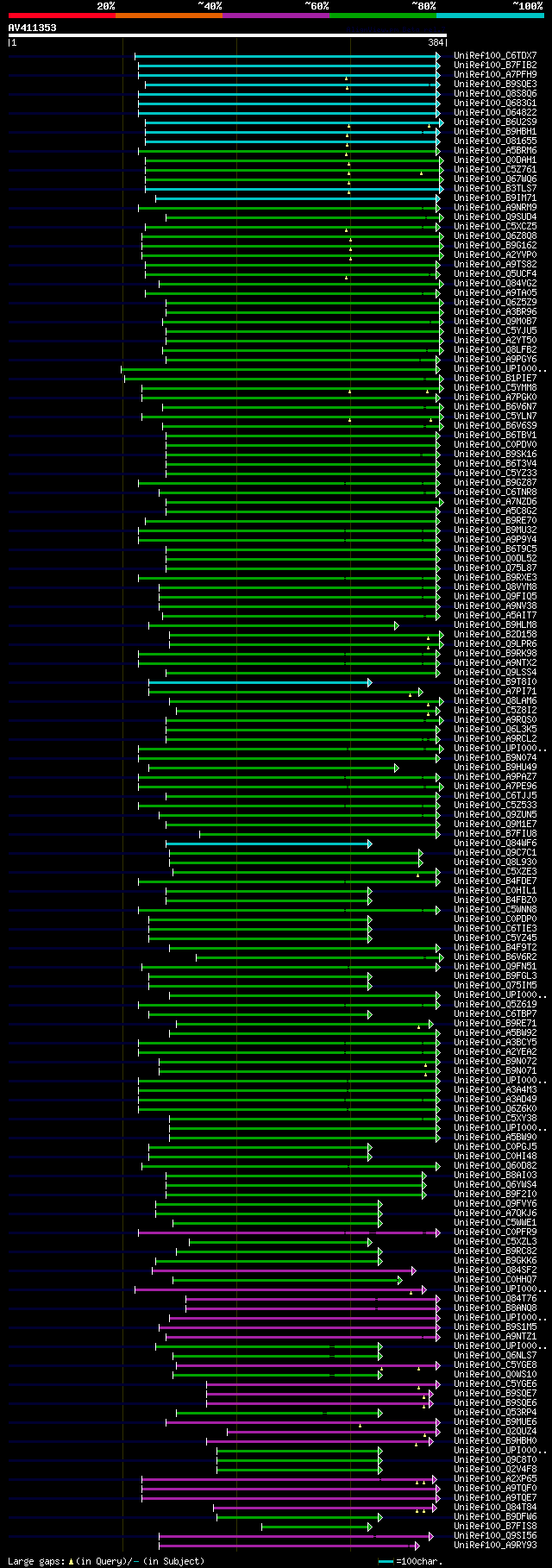Select the UniRef100_Q0DAH1 label

[x=495, y=160]
